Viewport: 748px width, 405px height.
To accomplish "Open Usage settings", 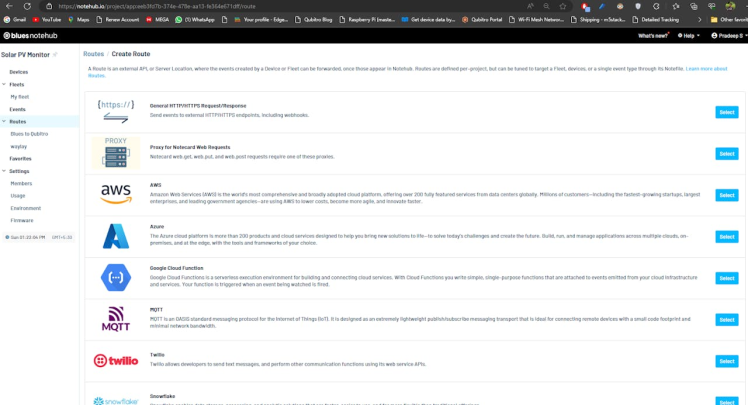I will [x=18, y=196].
